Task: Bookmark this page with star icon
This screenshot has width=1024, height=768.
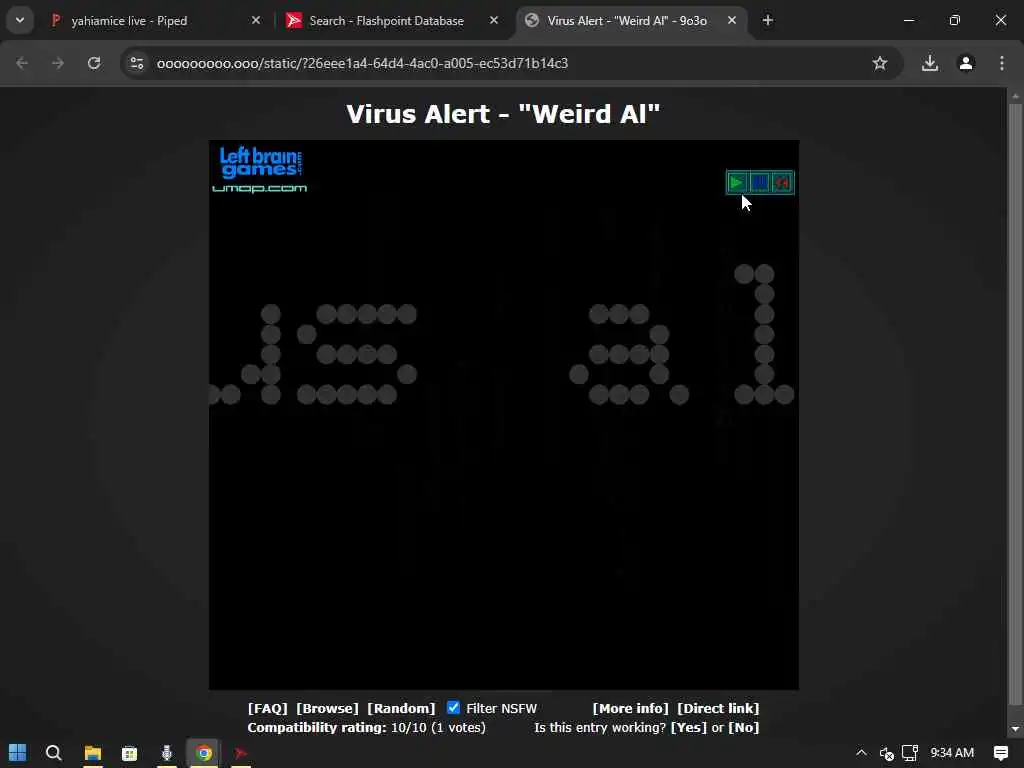Action: click(x=880, y=63)
